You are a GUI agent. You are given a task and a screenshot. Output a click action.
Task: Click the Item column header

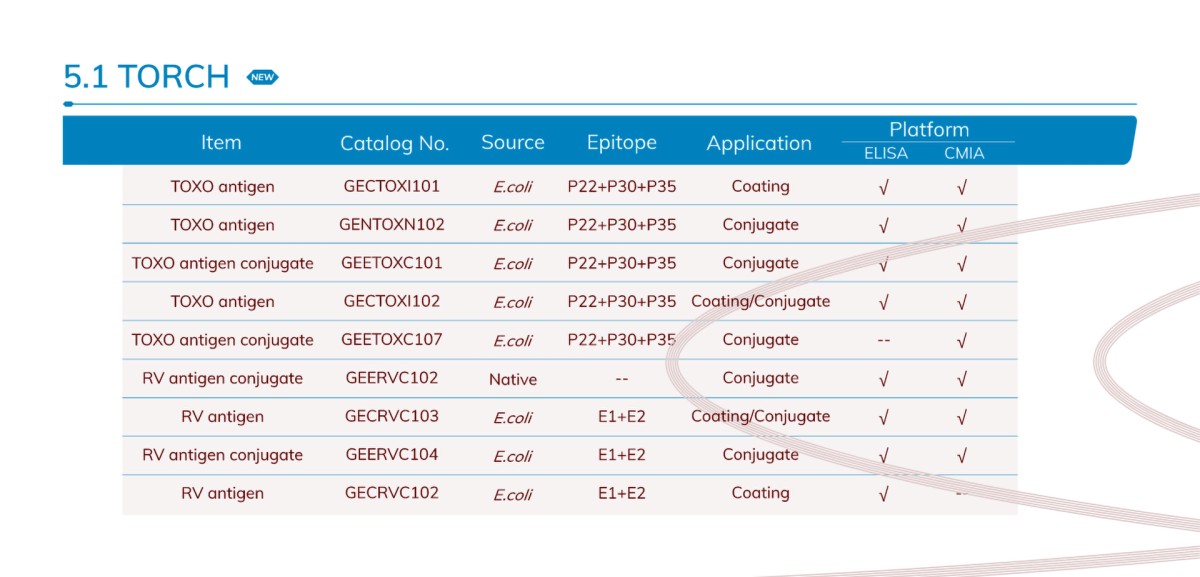tap(221, 143)
